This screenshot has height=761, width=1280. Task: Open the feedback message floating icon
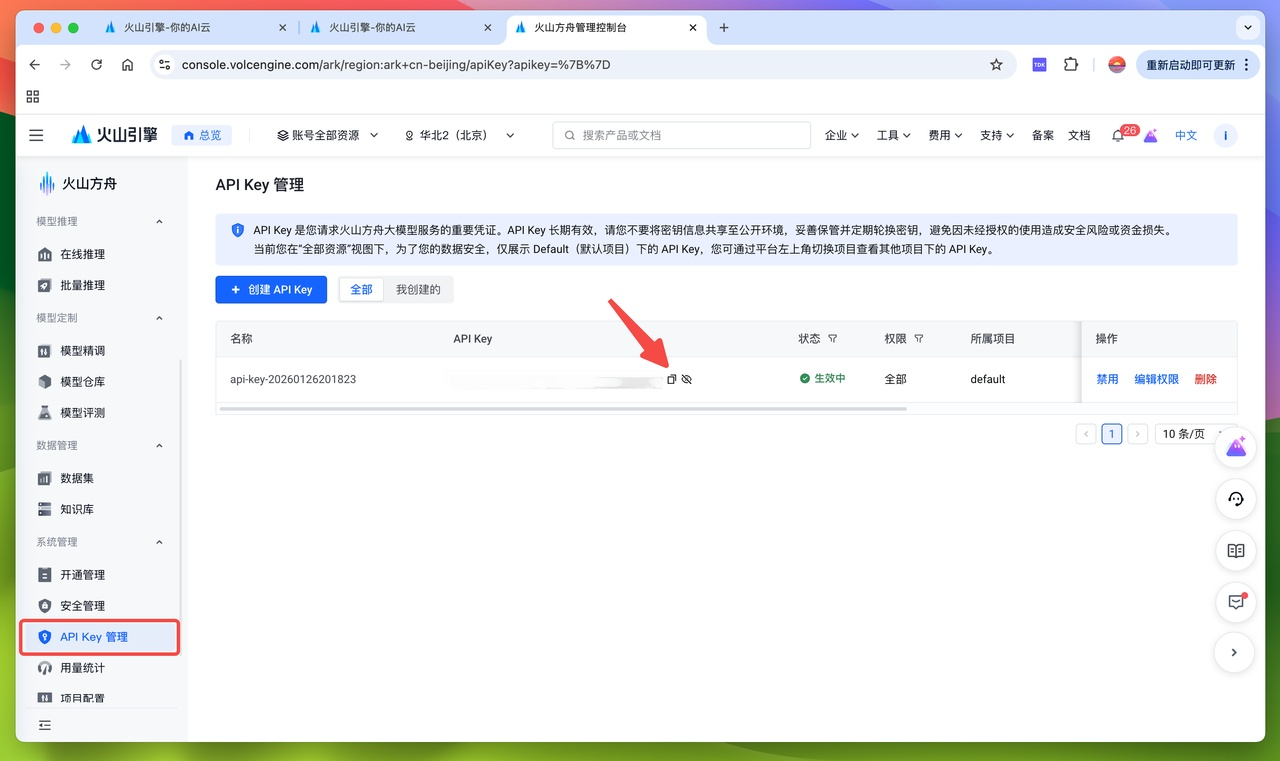[x=1236, y=602]
